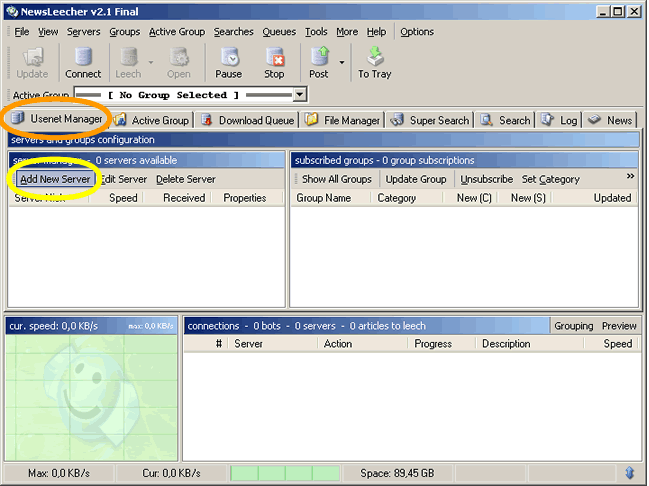
Task: Switch to the Search tab
Action: pyautogui.click(x=505, y=120)
